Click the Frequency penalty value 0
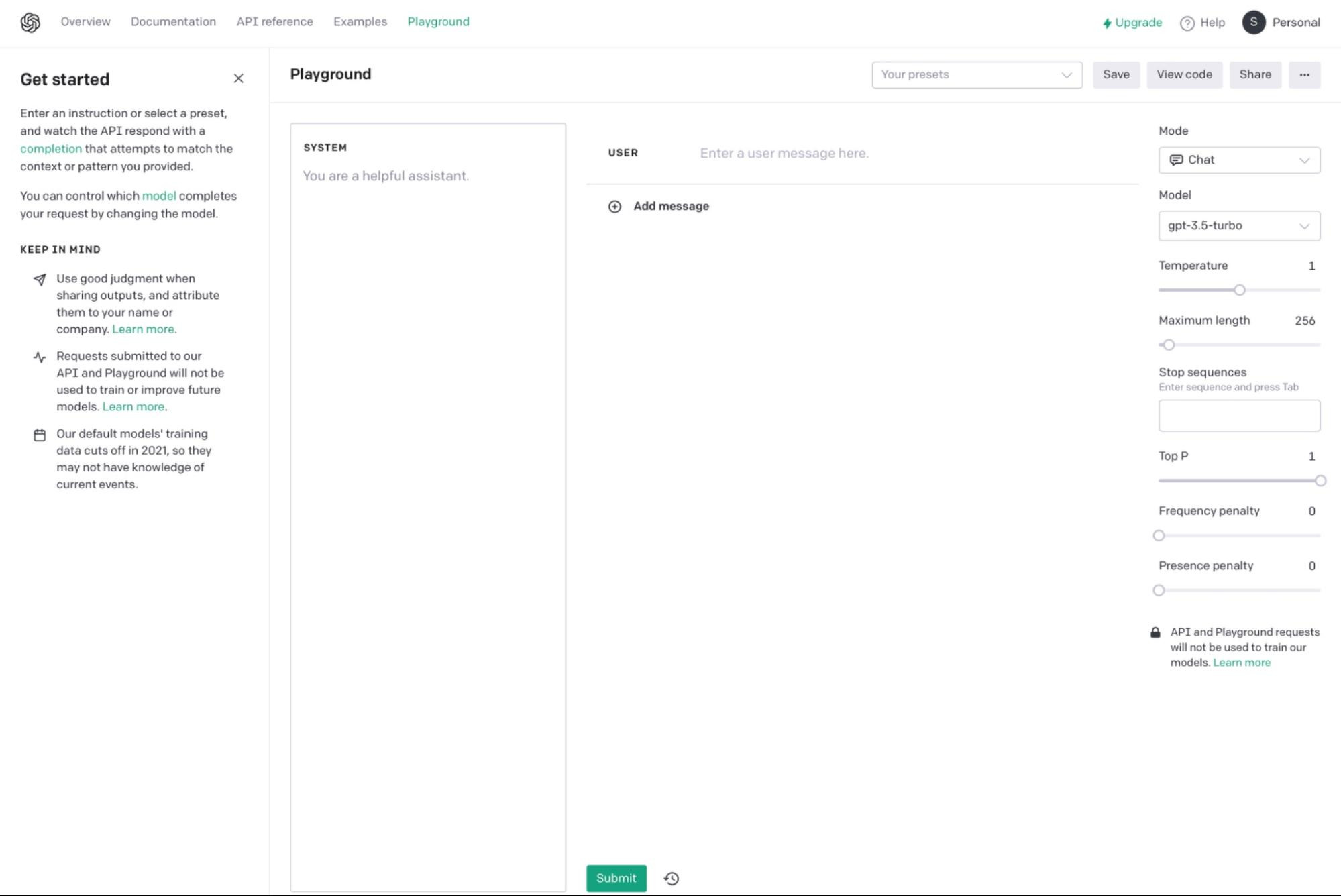 click(x=1311, y=512)
